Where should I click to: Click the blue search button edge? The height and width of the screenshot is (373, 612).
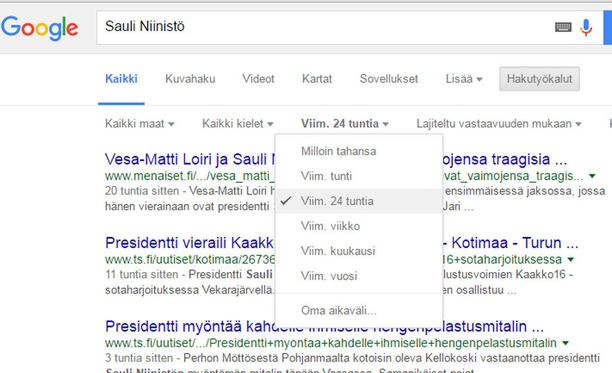pyautogui.click(x=608, y=28)
